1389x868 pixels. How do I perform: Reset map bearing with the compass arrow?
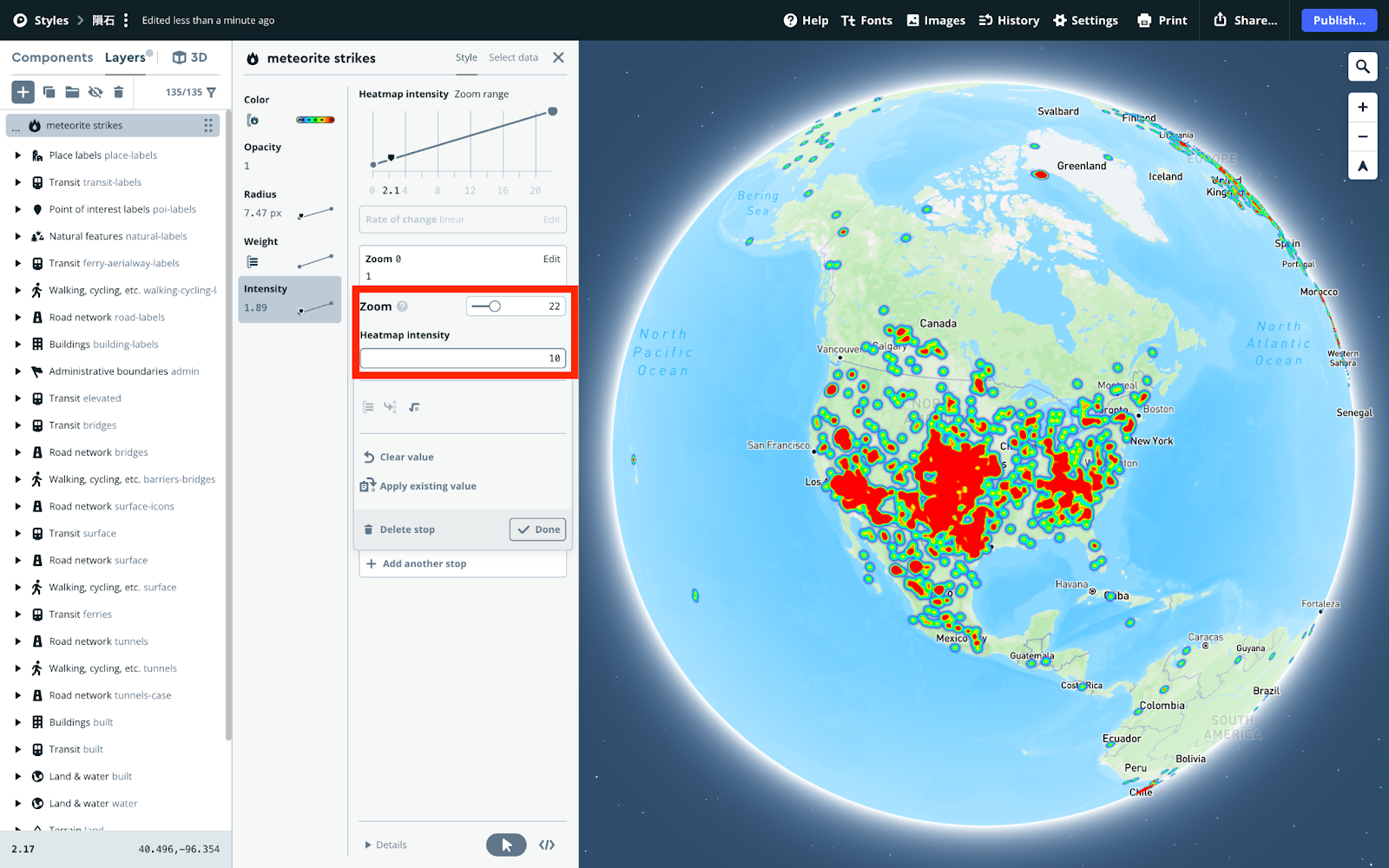[x=1362, y=167]
